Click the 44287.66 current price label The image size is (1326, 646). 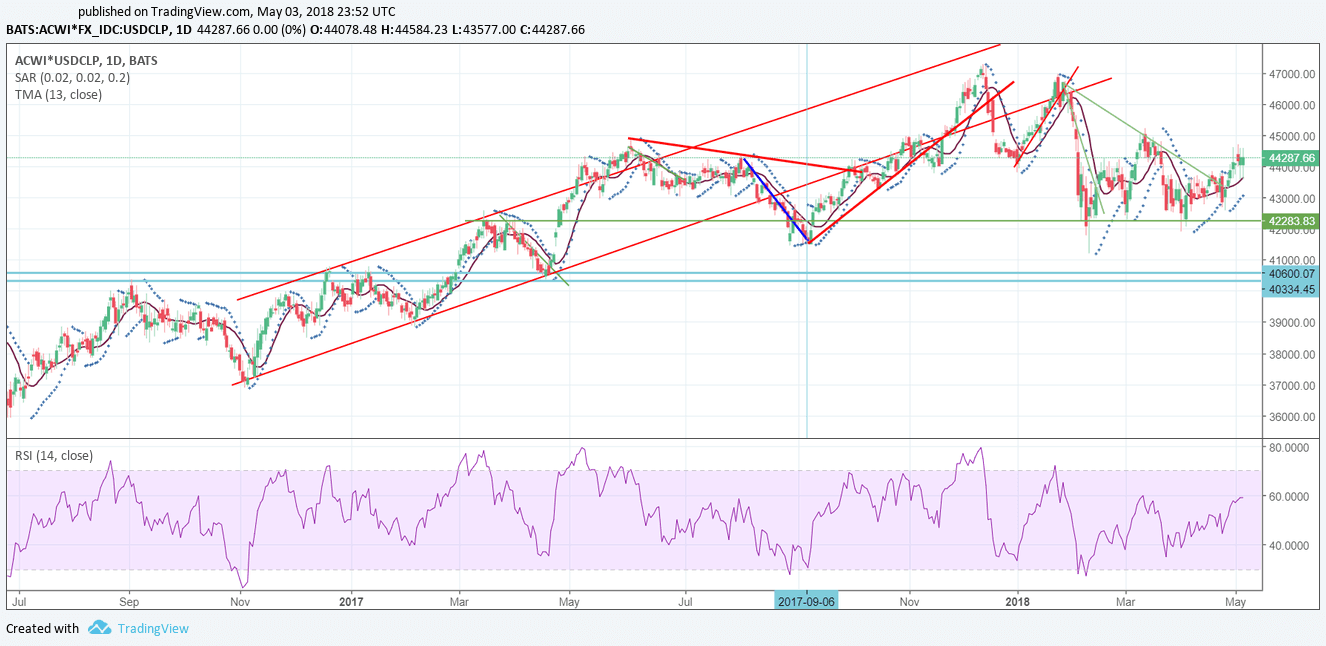(1291, 158)
